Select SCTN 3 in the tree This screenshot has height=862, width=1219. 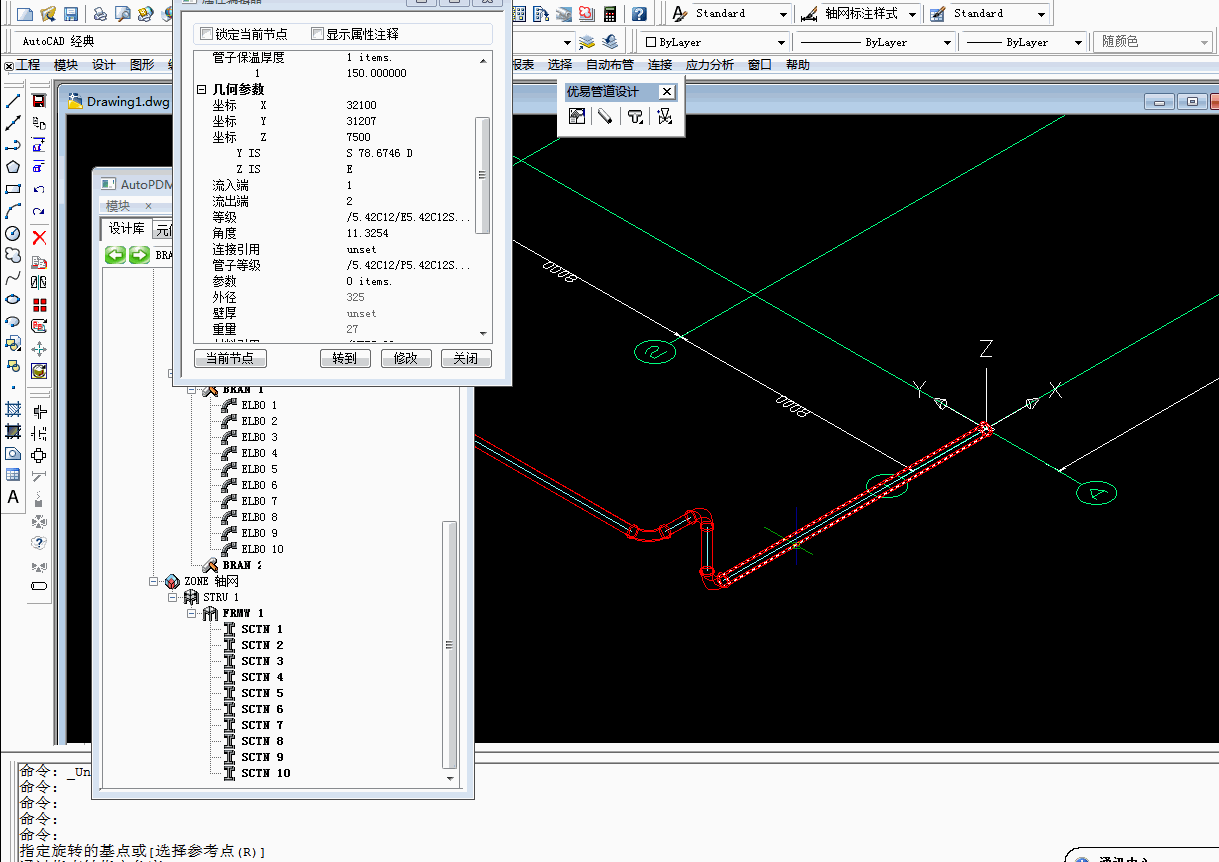pos(262,661)
